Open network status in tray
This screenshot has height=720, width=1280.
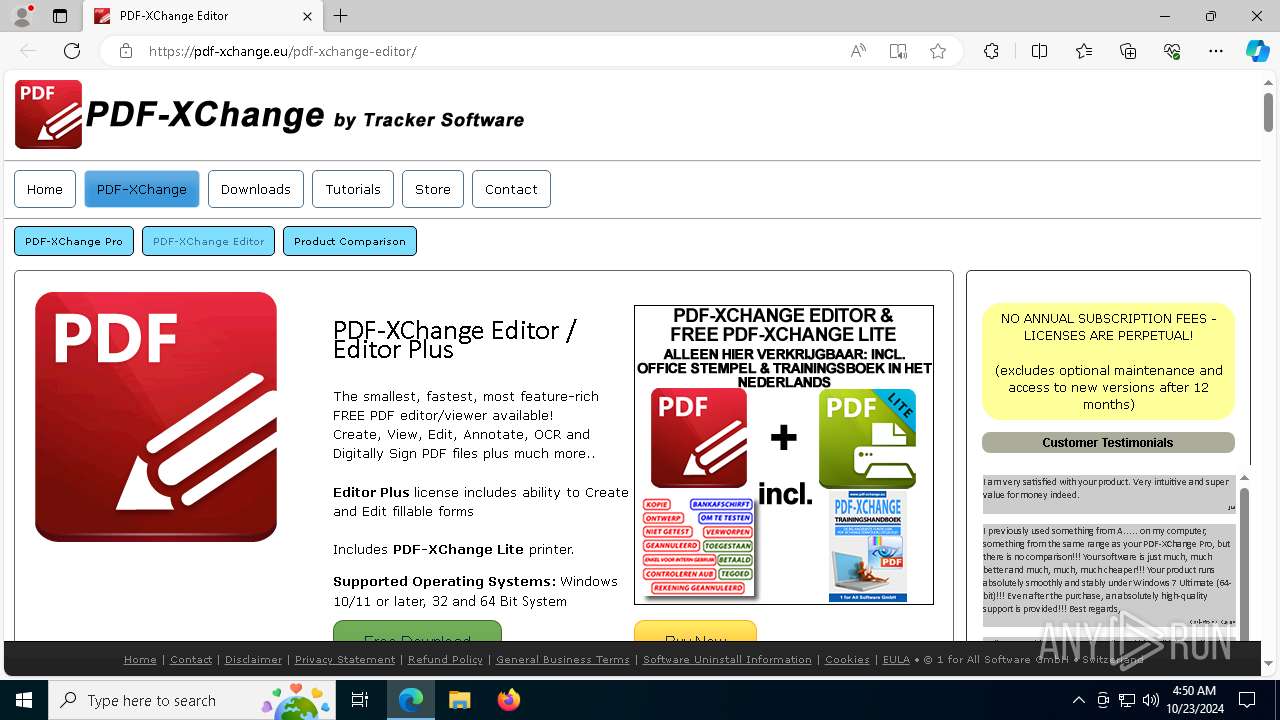pos(1127,700)
